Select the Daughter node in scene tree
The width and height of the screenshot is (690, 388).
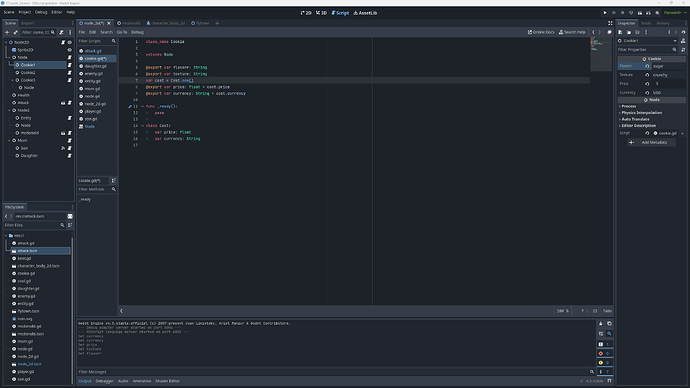pos(29,156)
